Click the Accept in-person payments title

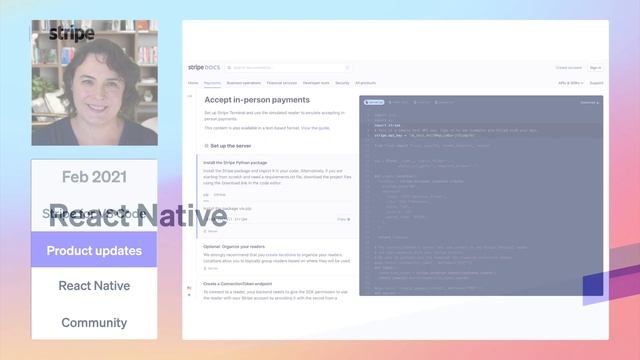[257, 100]
